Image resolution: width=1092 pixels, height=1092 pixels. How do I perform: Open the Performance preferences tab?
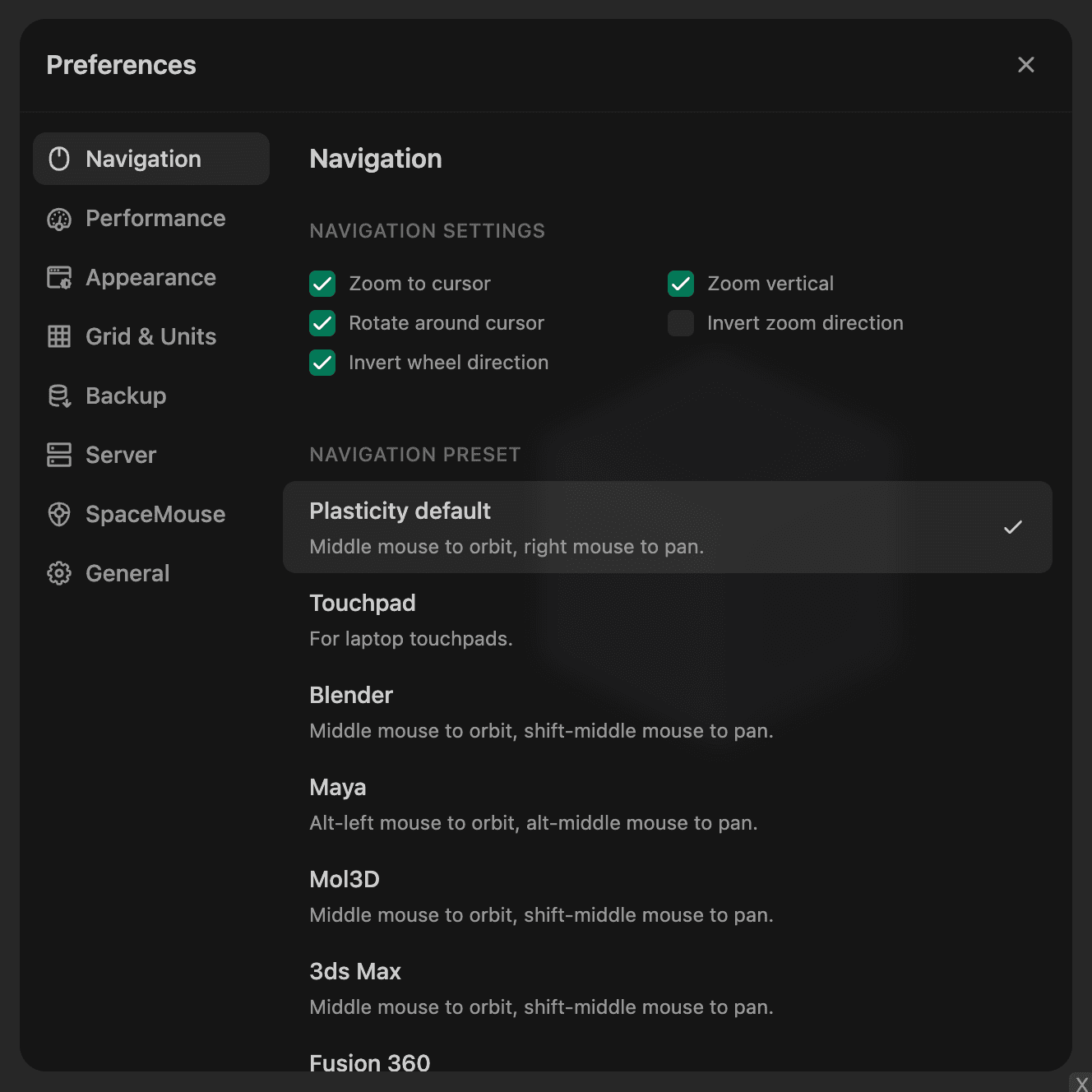point(155,219)
